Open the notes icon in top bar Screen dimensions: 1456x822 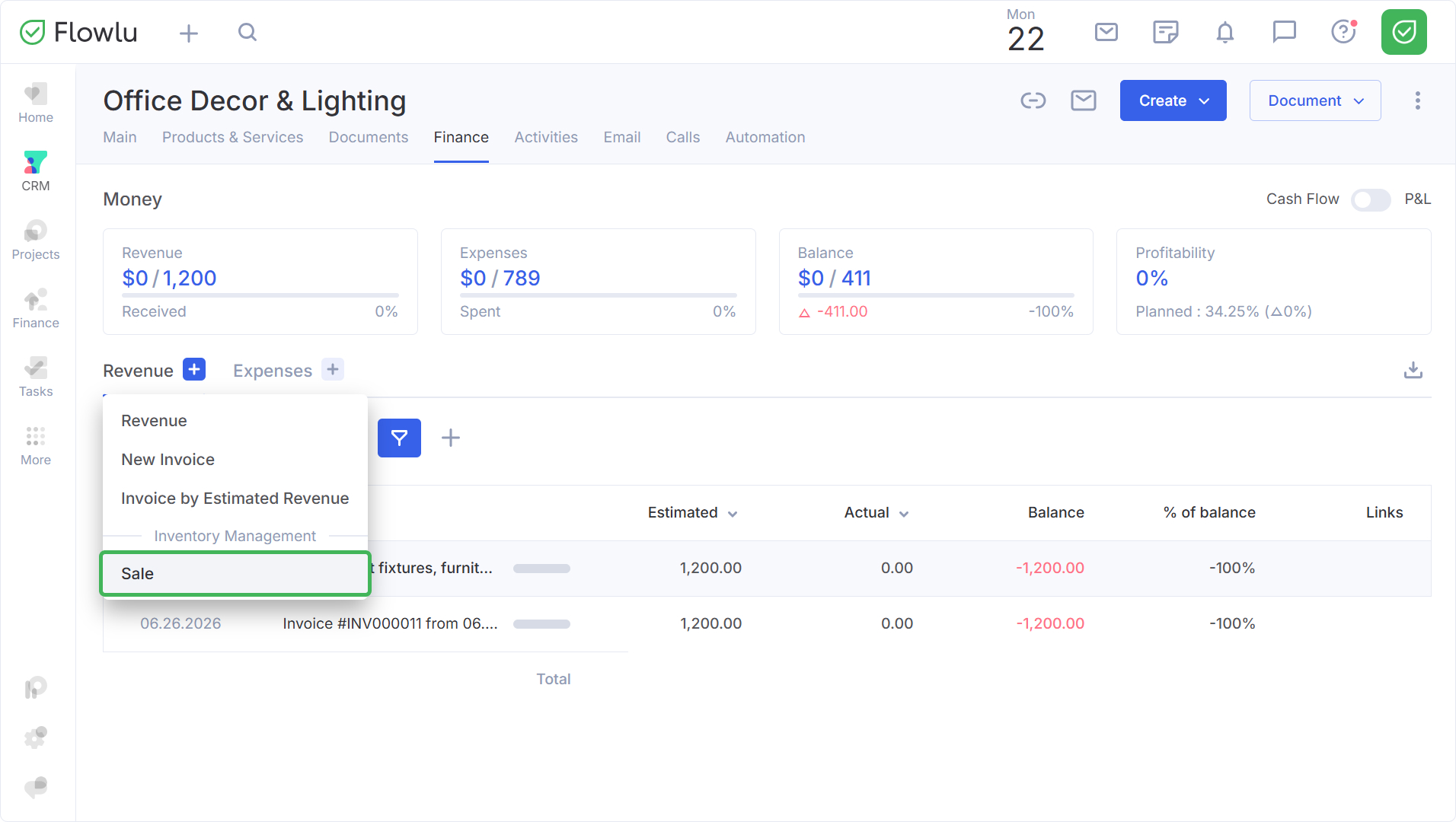tap(1165, 32)
